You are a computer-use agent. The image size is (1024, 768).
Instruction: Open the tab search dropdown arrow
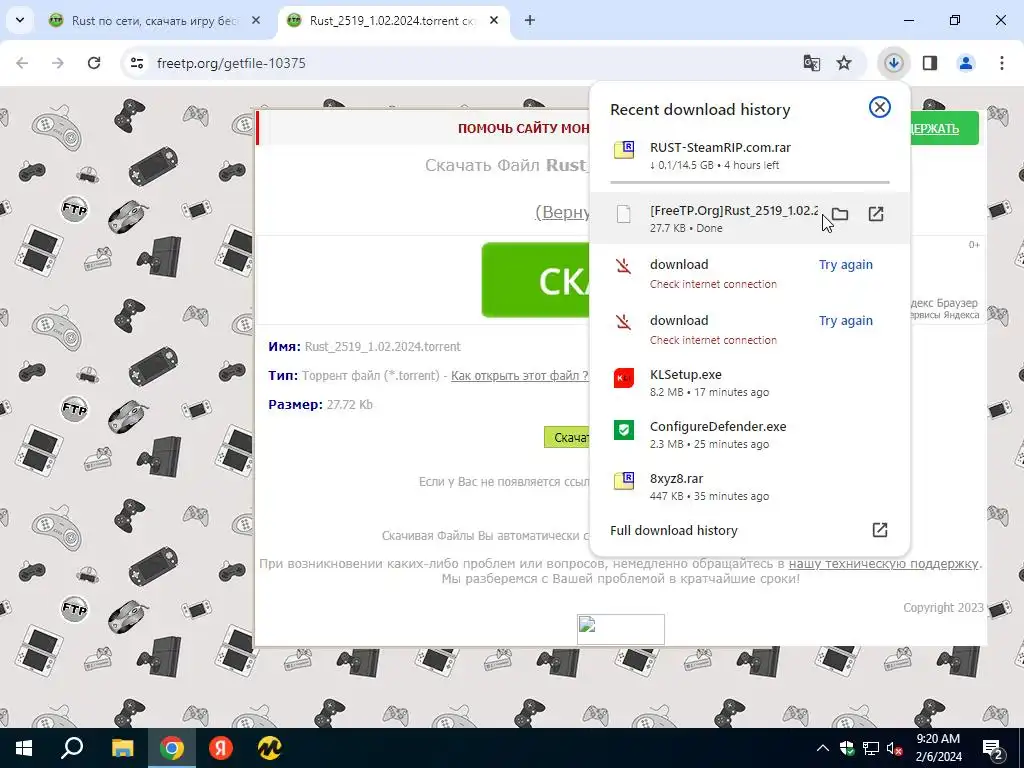coord(20,20)
